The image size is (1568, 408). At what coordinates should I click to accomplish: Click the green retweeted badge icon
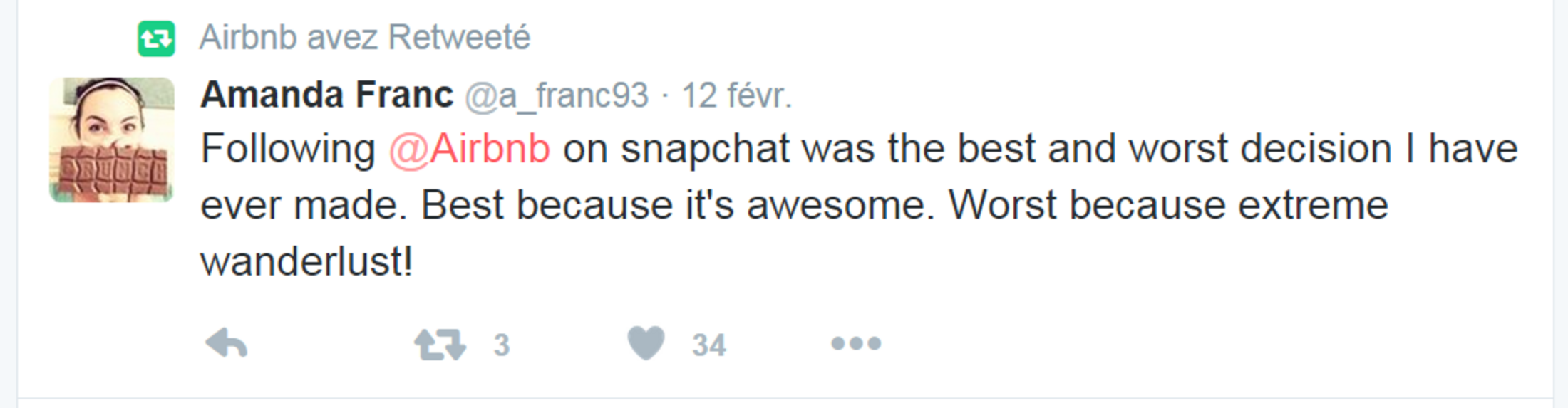(x=156, y=38)
